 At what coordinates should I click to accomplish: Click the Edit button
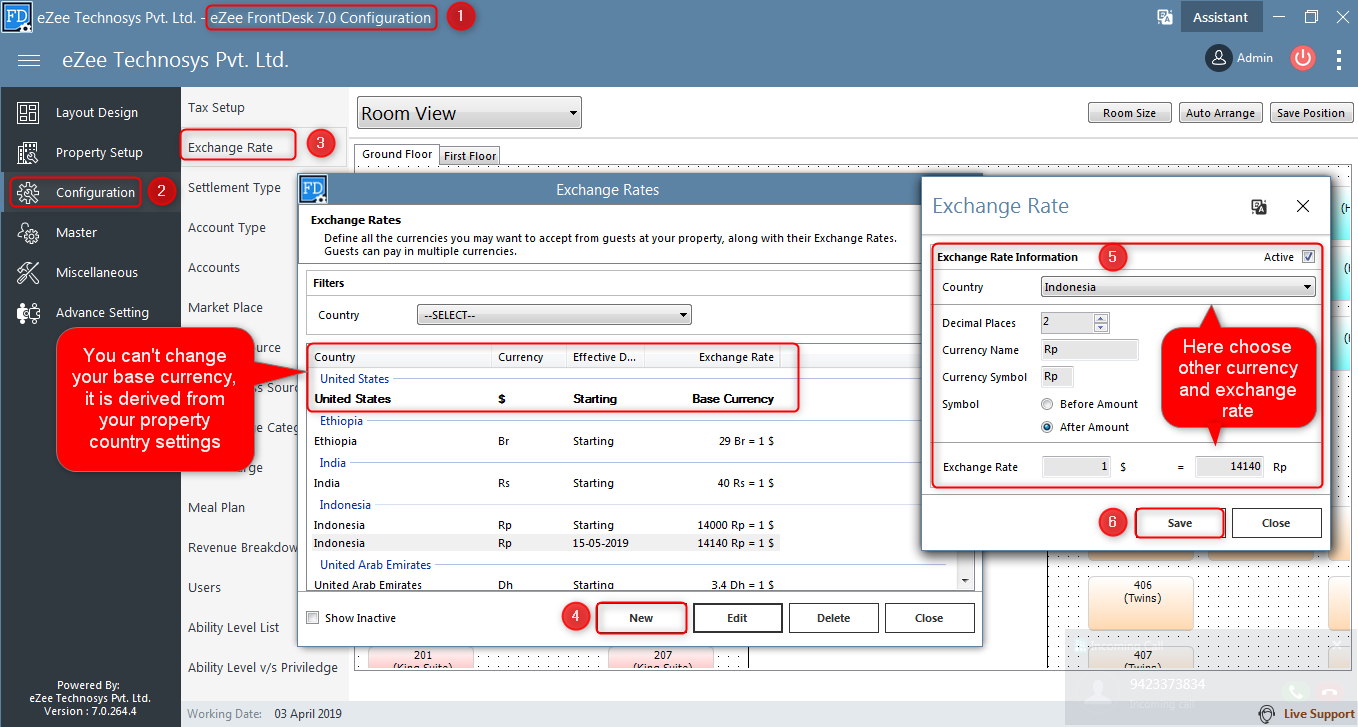[x=737, y=618]
